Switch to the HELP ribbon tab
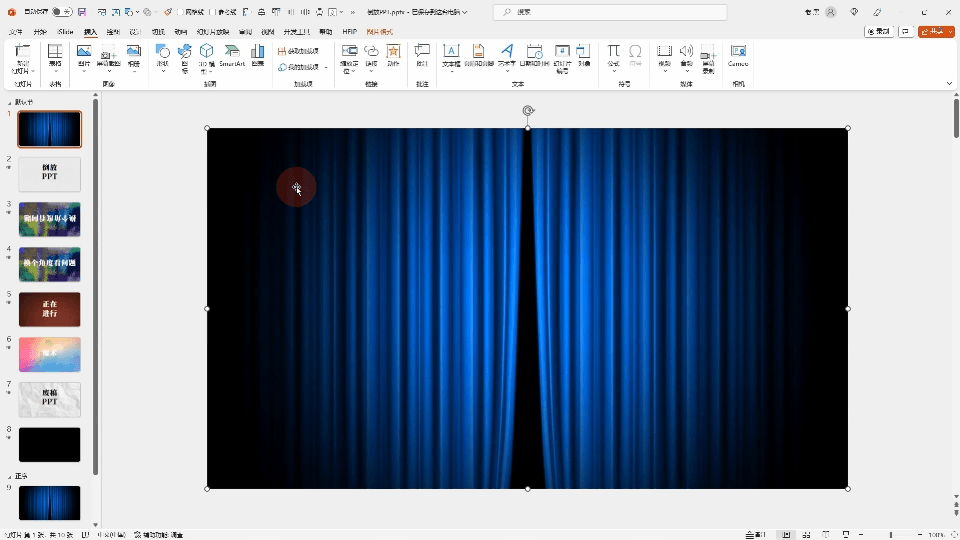 (349, 32)
